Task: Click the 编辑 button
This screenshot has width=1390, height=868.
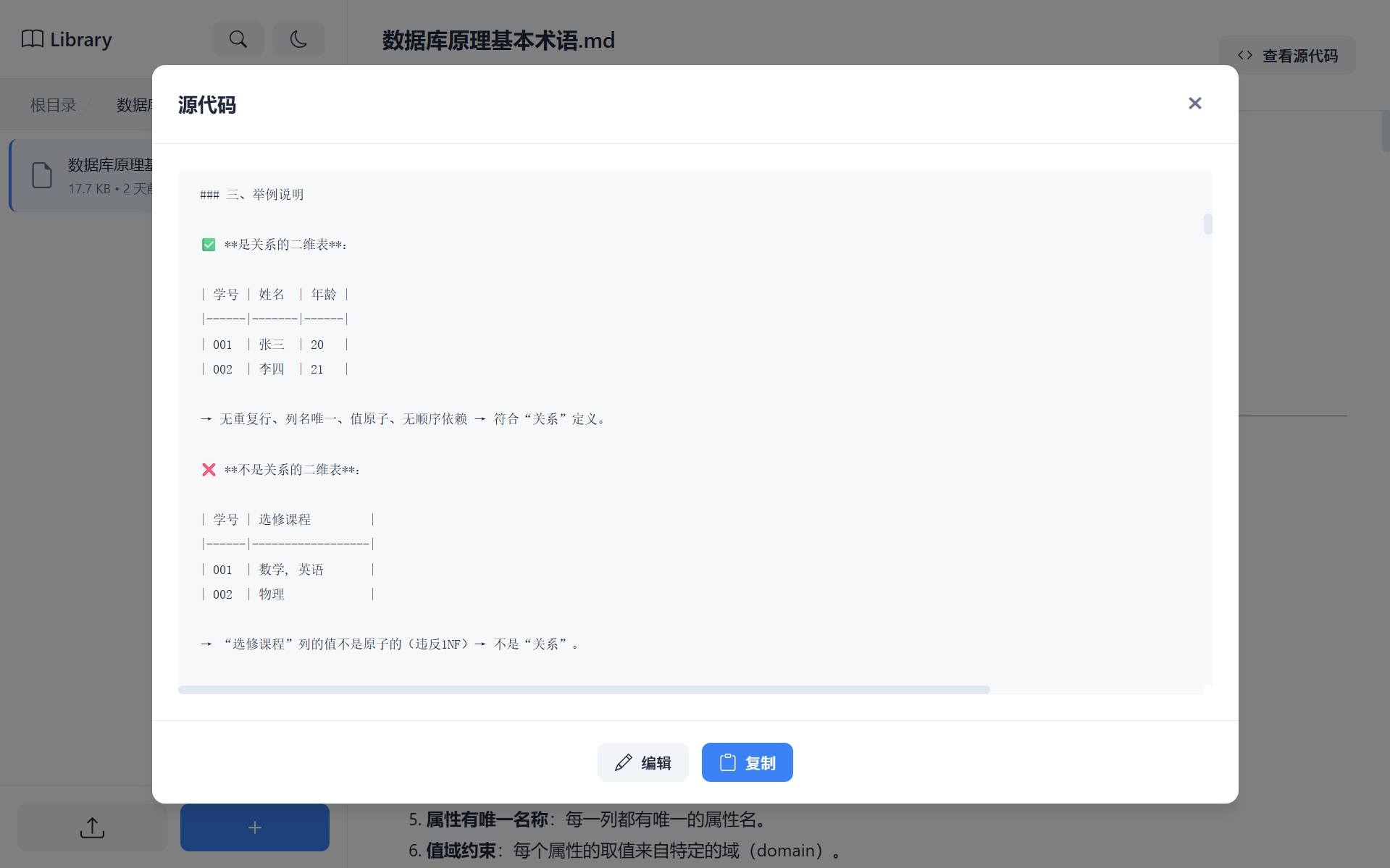Action: coord(642,762)
